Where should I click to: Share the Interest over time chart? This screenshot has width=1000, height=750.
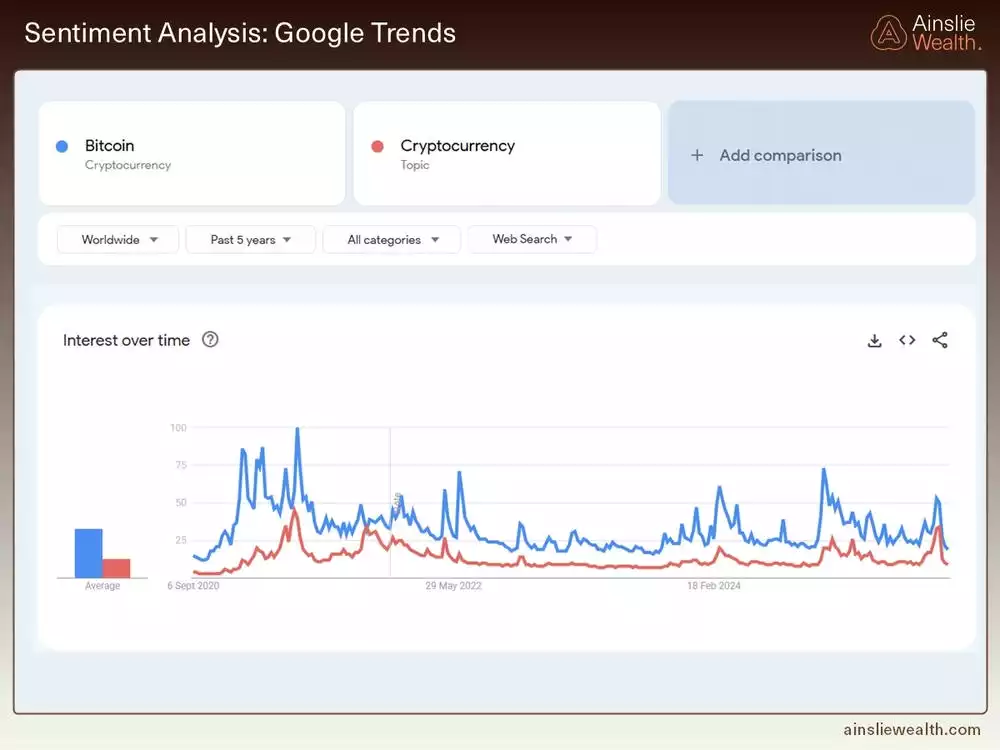940,340
